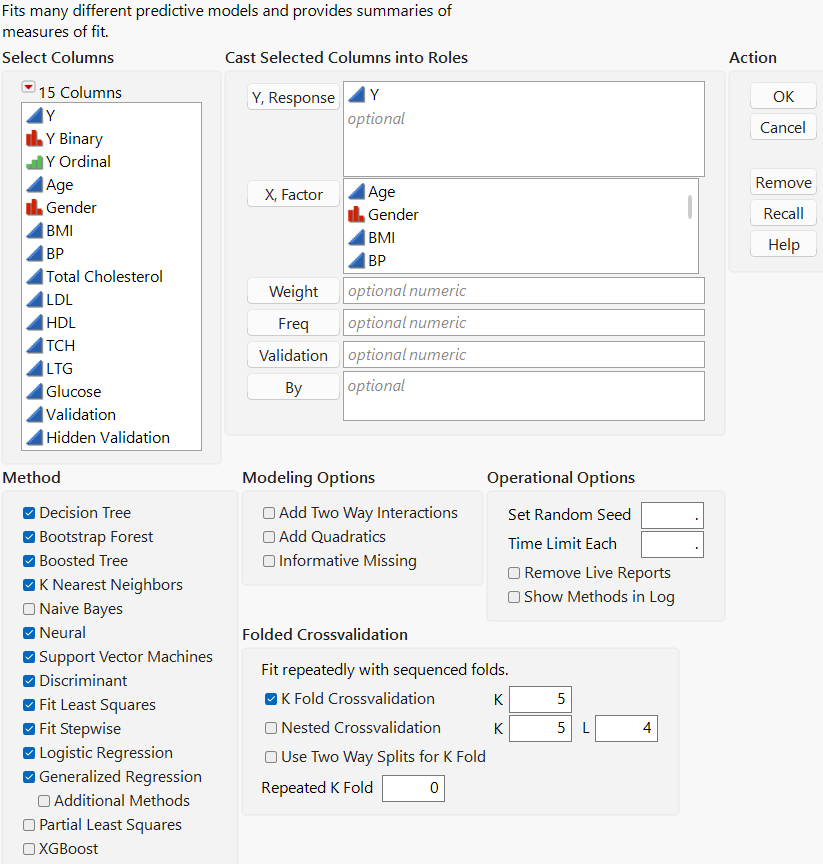
Task: Select the LDL column in Select Columns list
Action: [59, 300]
